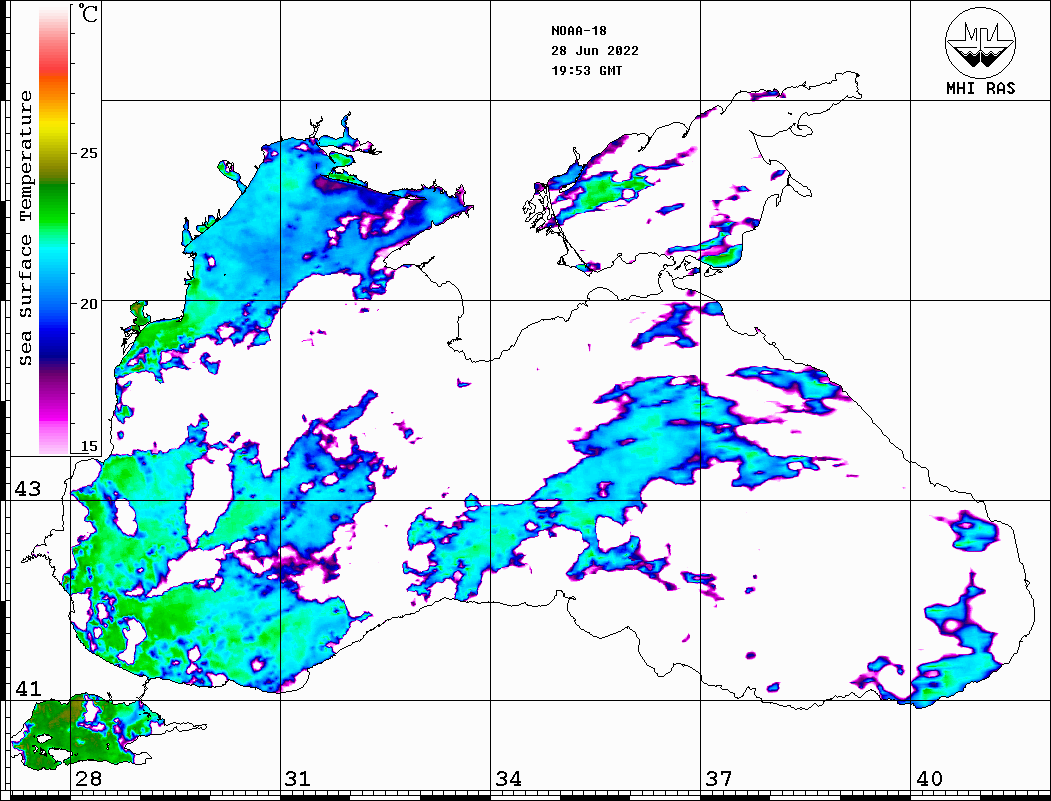Click the 15 mark on temperature scale
Image resolution: width=1051 pixels, height=801 pixels.
[x=88, y=446]
